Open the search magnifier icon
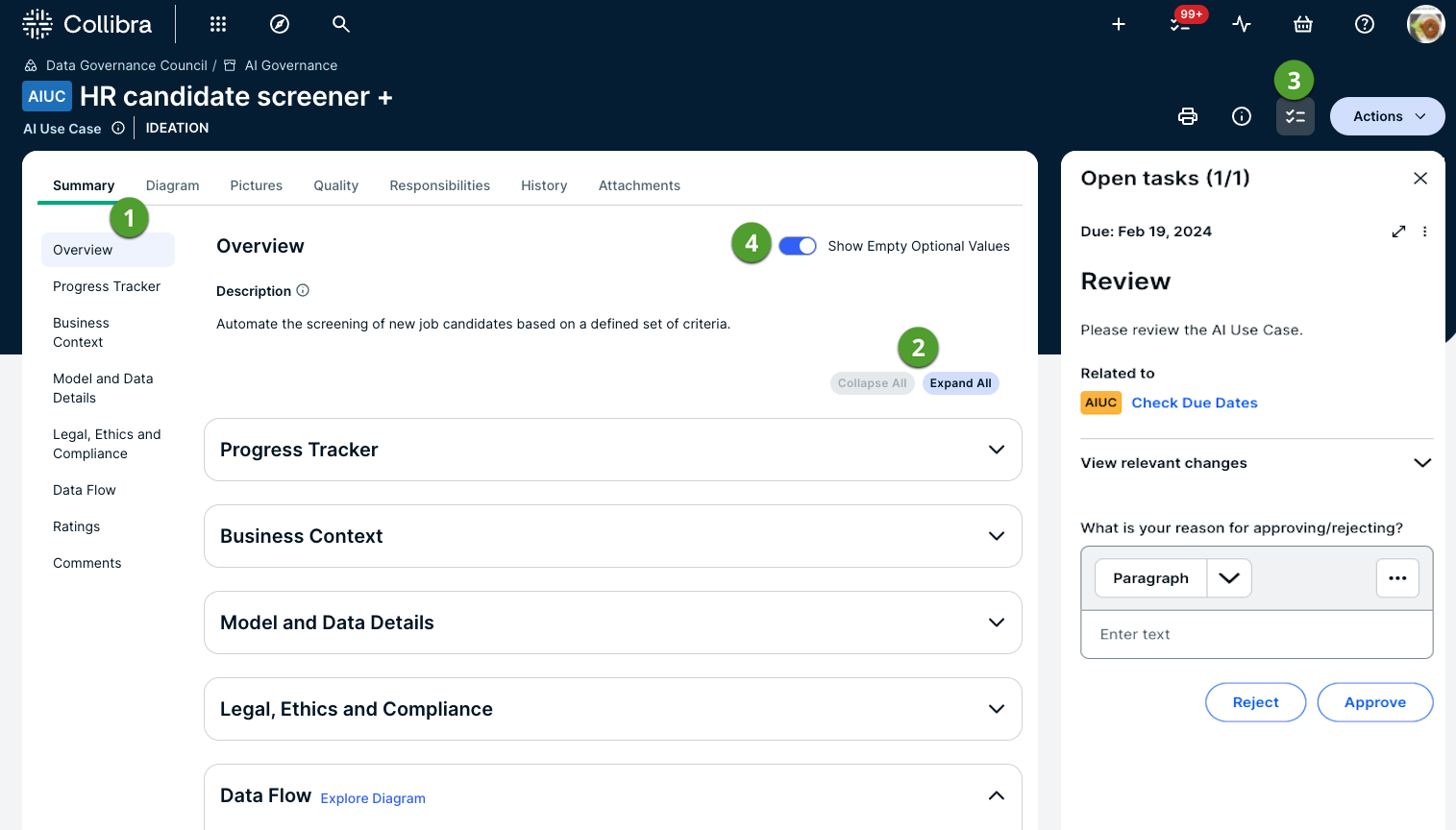 pyautogui.click(x=340, y=24)
